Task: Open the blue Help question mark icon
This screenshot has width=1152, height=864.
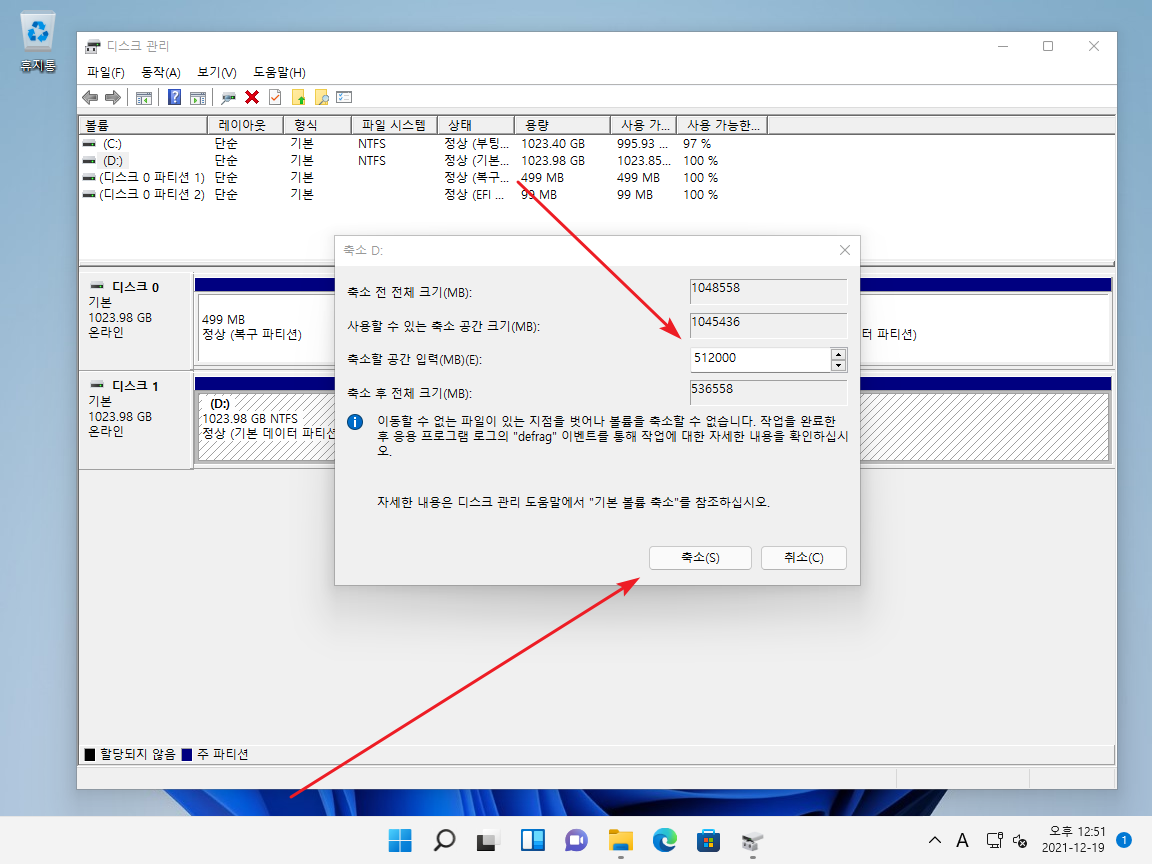Action: (174, 97)
